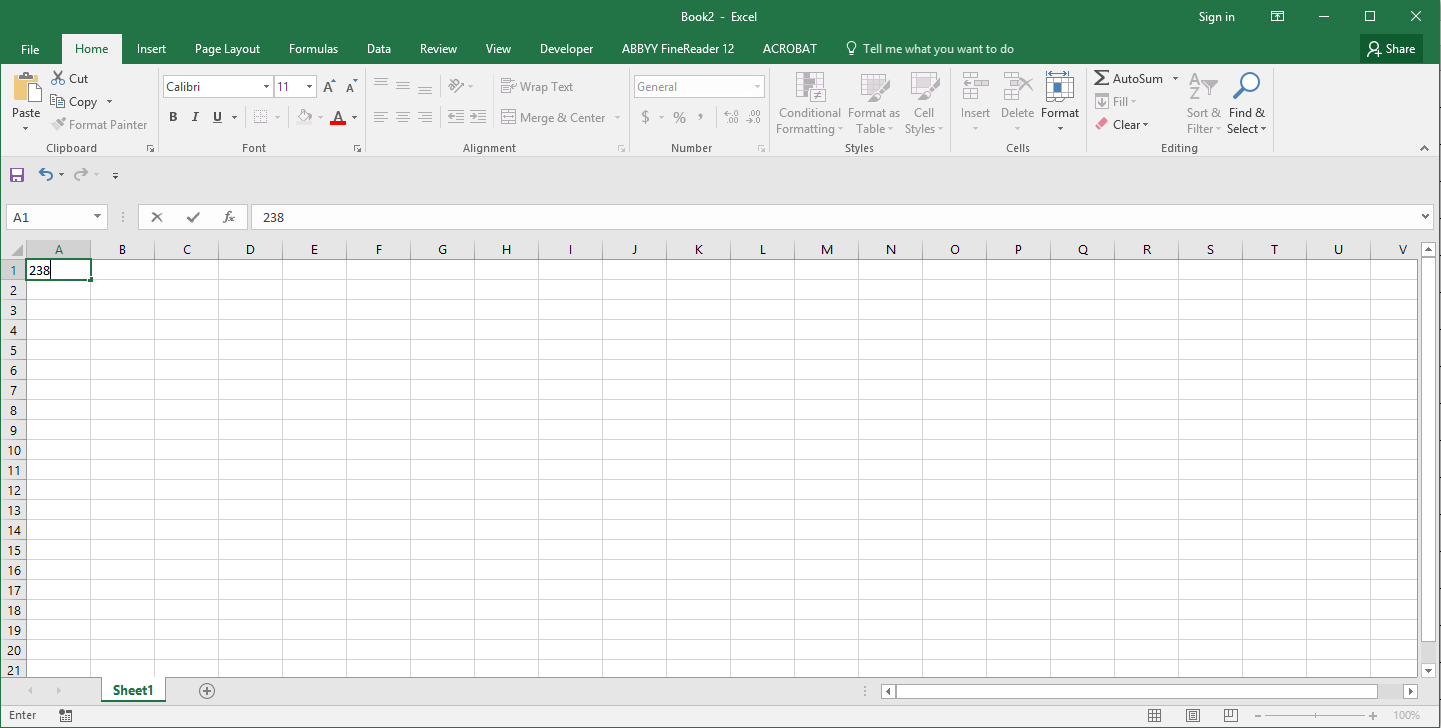This screenshot has width=1441, height=728.
Task: Select the Italic icon
Action: [x=194, y=117]
